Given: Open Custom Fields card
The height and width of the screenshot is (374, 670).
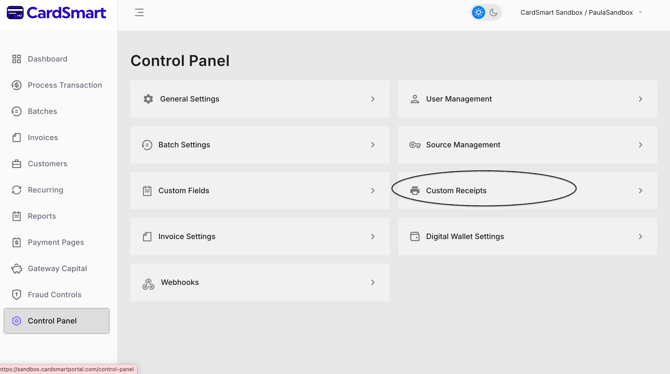Looking at the screenshot, I should coord(260,191).
